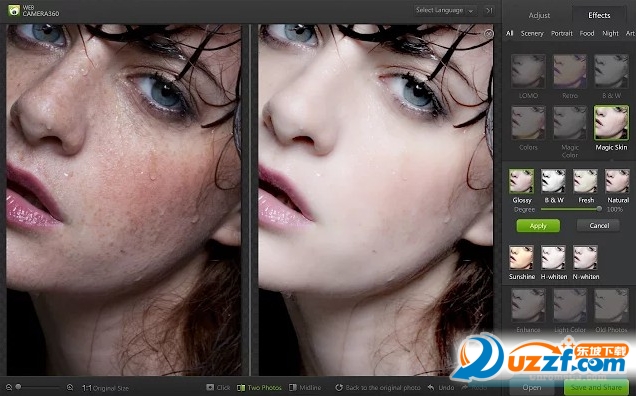
Task: Select the Natural skin style
Action: point(617,181)
